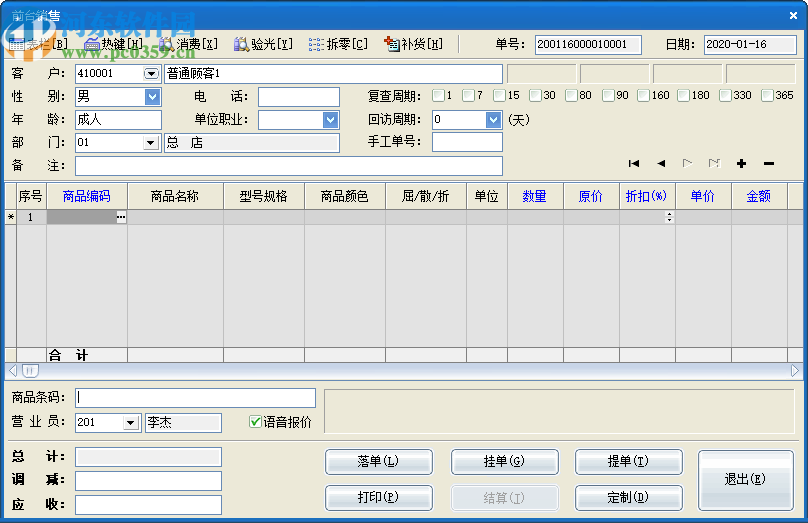
Task: Uncheck the 语音报价 voice quote checkbox
Action: pyautogui.click(x=255, y=422)
